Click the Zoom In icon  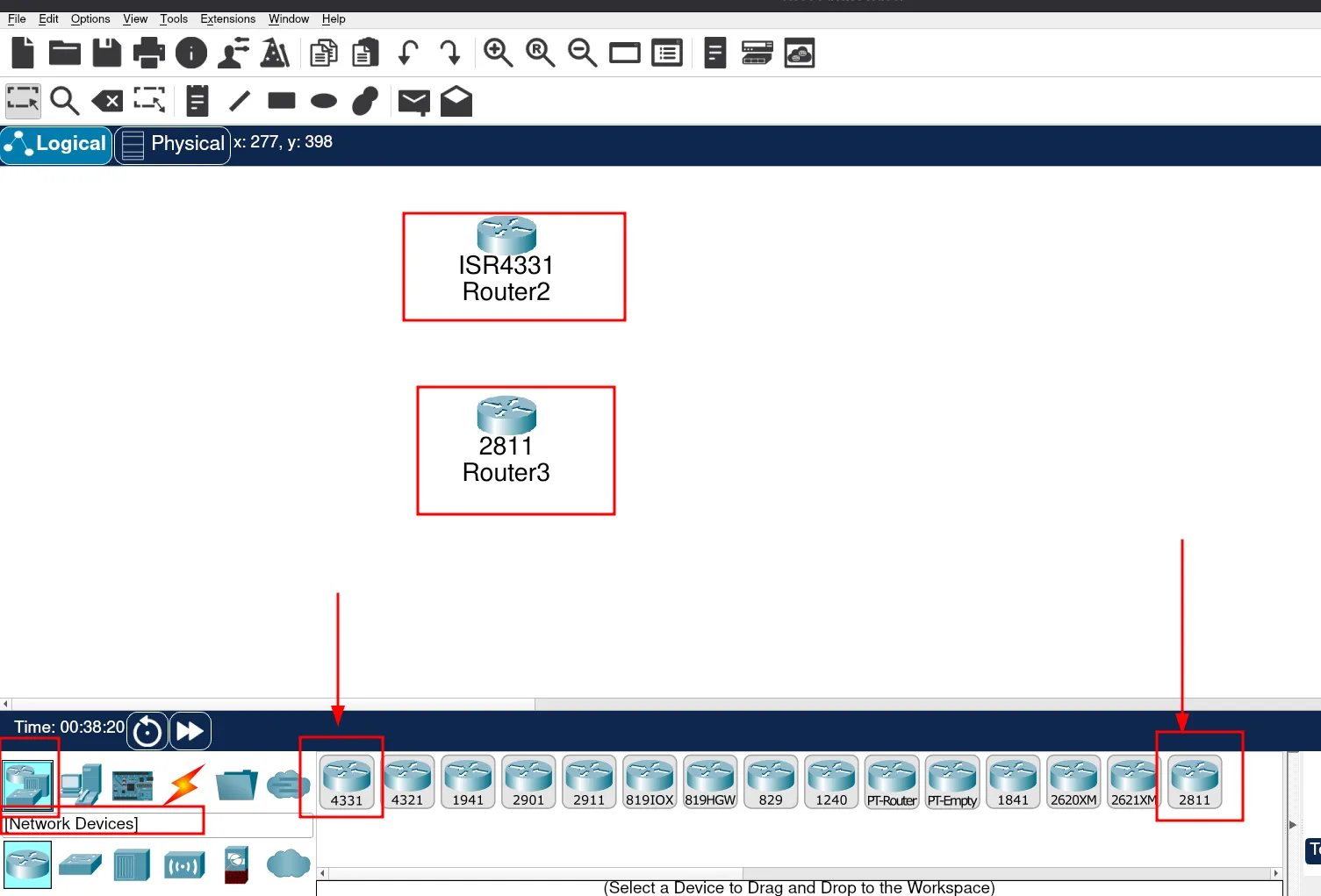pyautogui.click(x=498, y=54)
